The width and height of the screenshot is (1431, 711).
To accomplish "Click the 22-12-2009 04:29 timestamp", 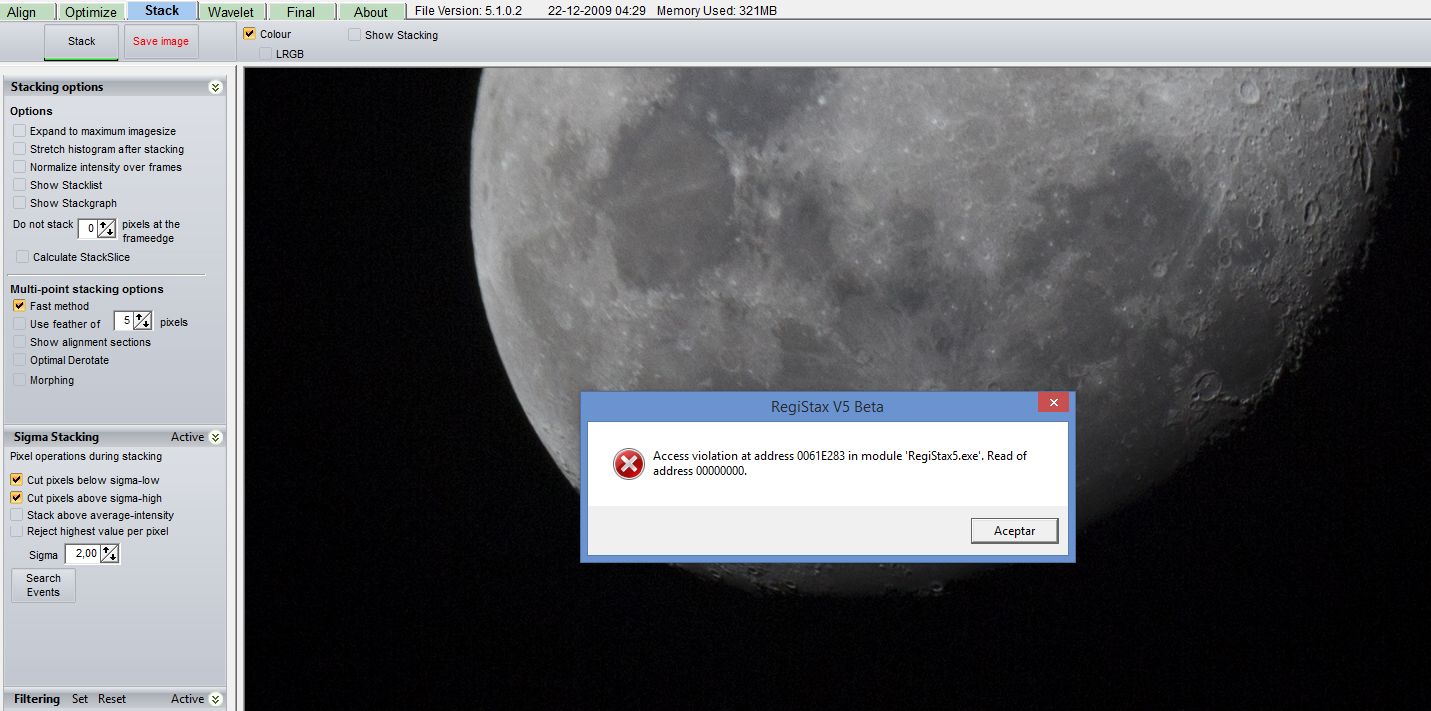I will pos(597,11).
